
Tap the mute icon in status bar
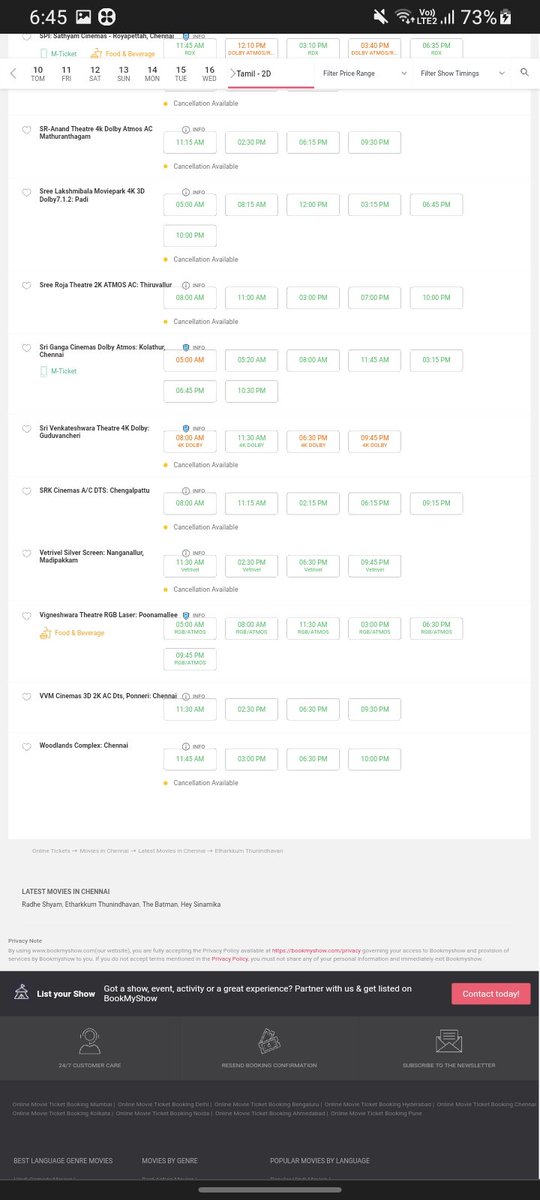click(x=379, y=17)
